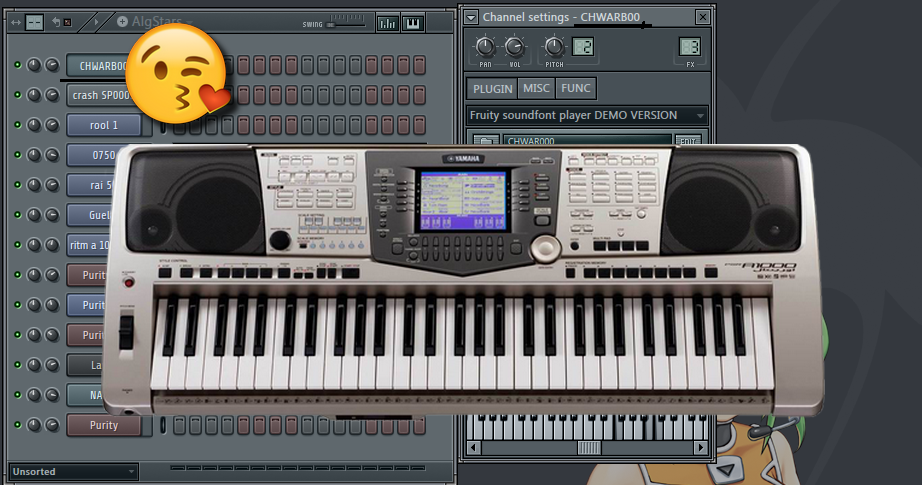Click the pan knob of rool 1 channel
The height and width of the screenshot is (485, 922).
tap(34, 125)
